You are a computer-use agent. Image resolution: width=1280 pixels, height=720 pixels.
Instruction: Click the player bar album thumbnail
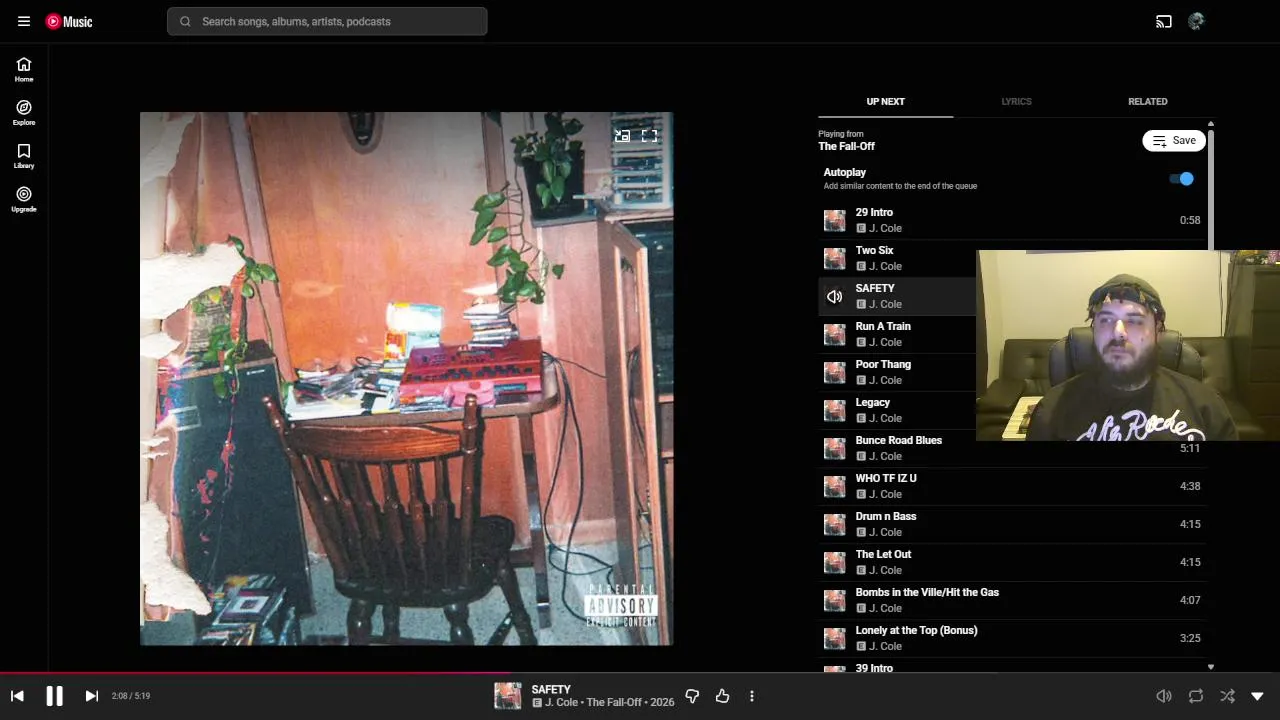coord(508,696)
